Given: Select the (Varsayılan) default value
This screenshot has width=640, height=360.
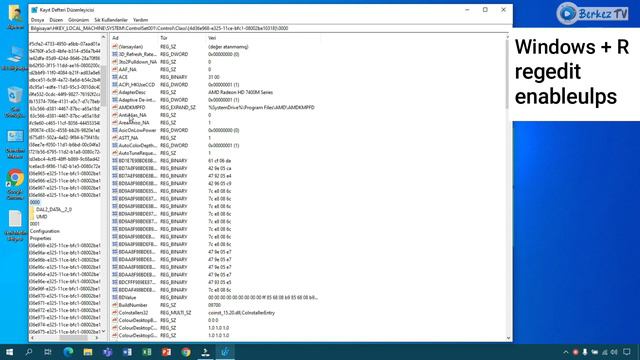Looking at the screenshot, I should (x=131, y=47).
